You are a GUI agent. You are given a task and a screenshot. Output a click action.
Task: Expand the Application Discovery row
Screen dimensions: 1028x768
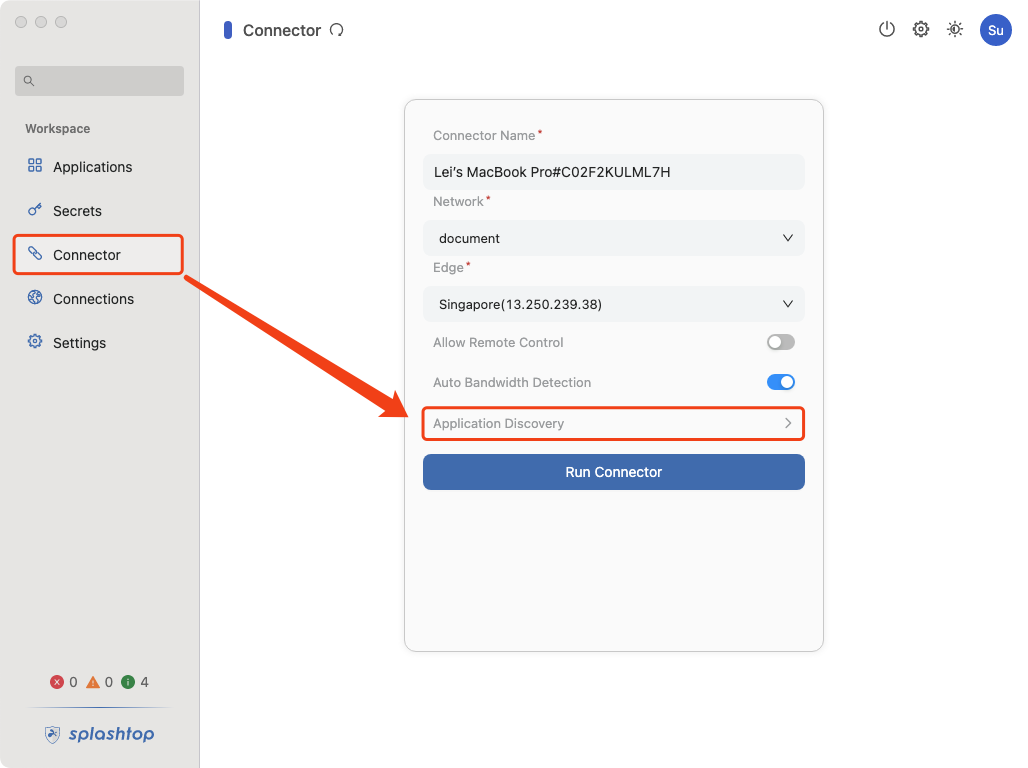(x=613, y=424)
